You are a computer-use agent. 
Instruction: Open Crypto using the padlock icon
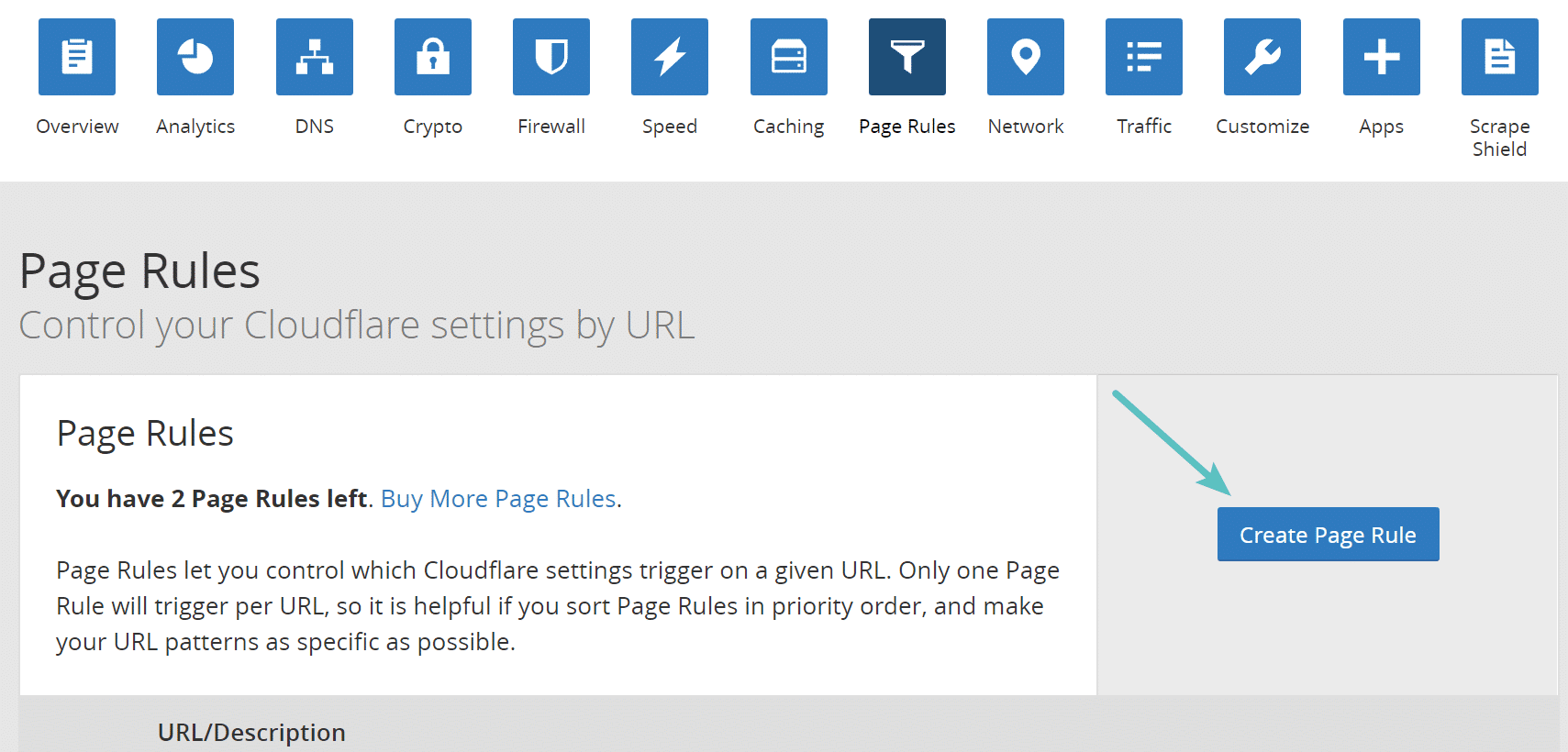pyautogui.click(x=433, y=57)
